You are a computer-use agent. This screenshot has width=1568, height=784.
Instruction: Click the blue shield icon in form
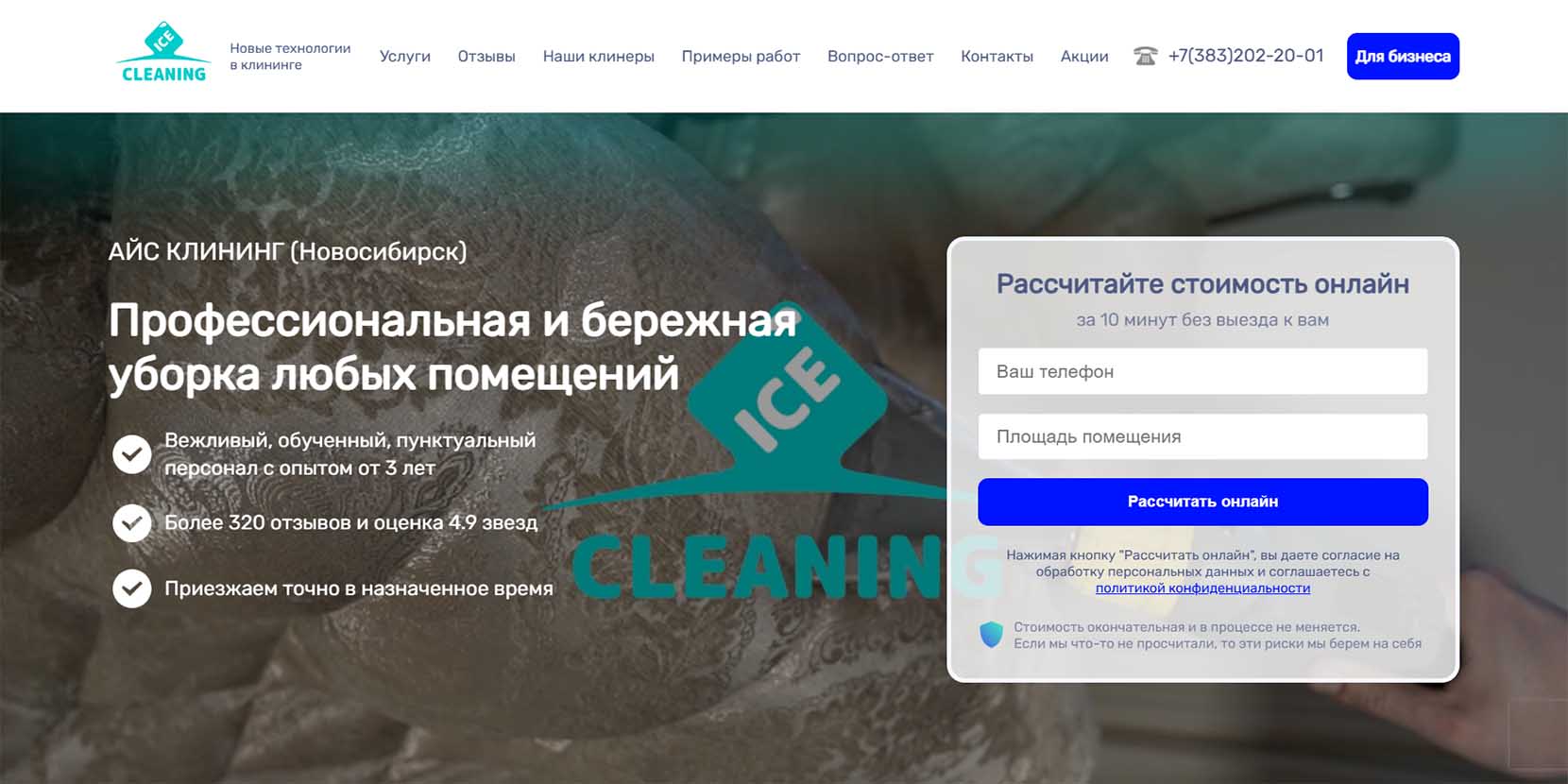click(x=991, y=634)
